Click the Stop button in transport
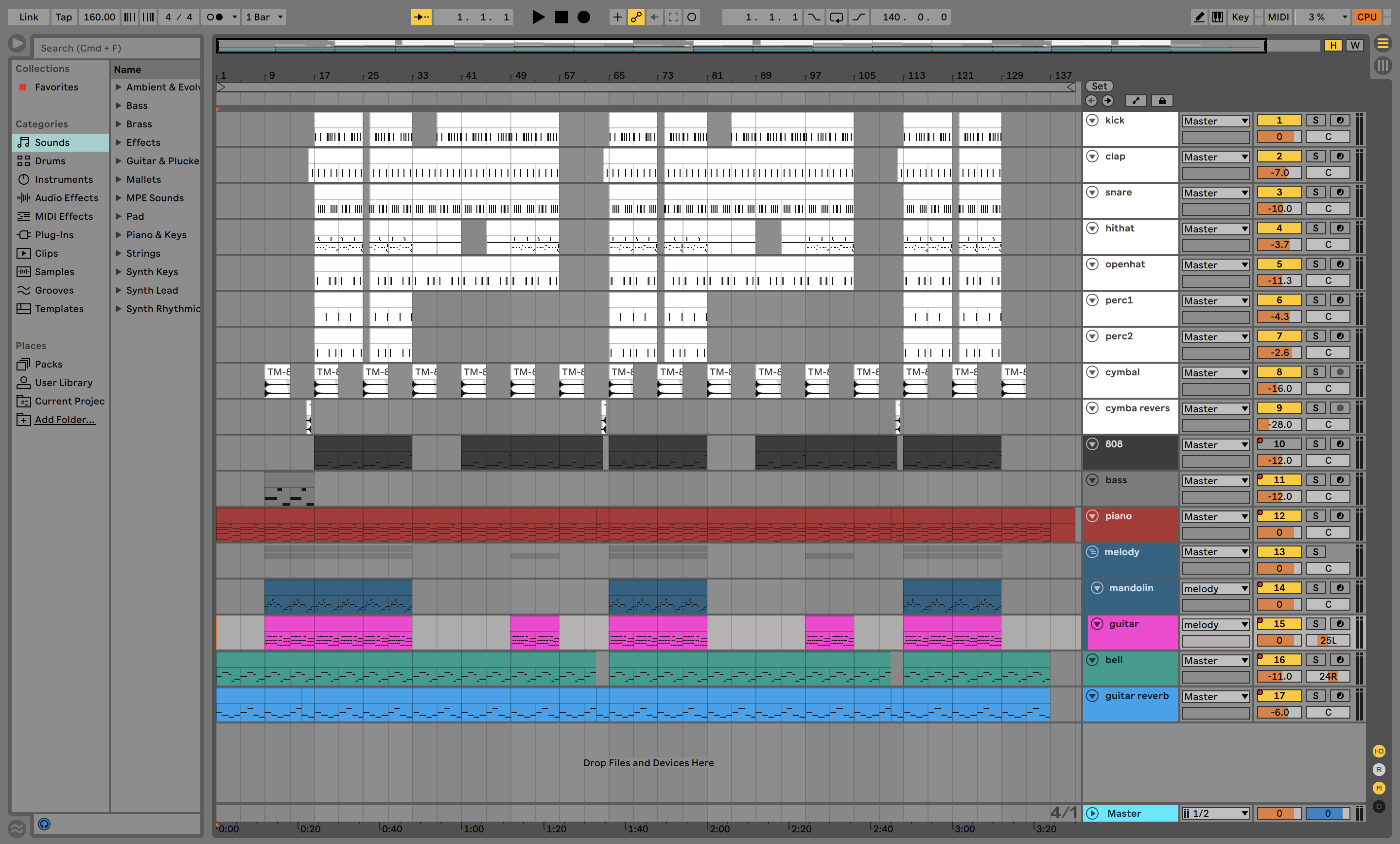 [x=561, y=17]
